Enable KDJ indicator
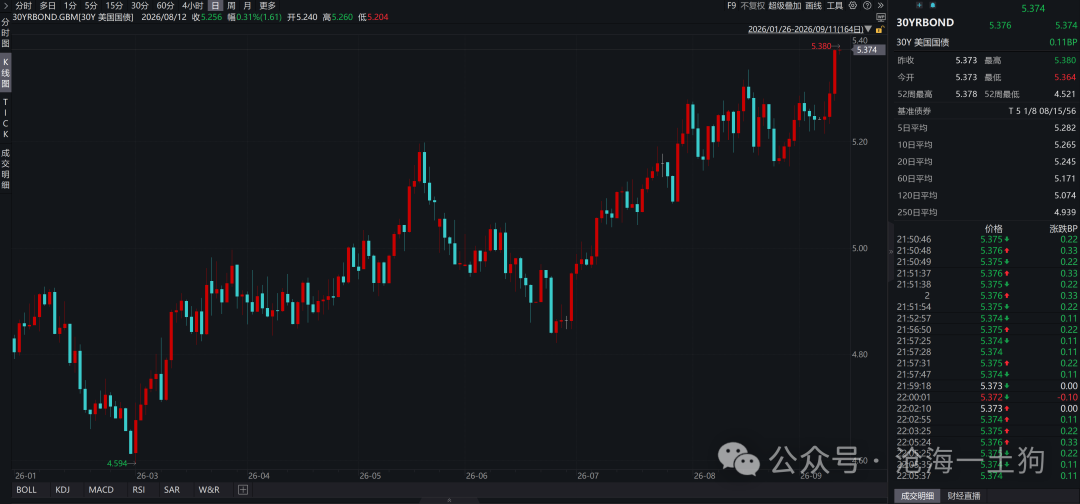The image size is (1080, 504). click(x=63, y=490)
